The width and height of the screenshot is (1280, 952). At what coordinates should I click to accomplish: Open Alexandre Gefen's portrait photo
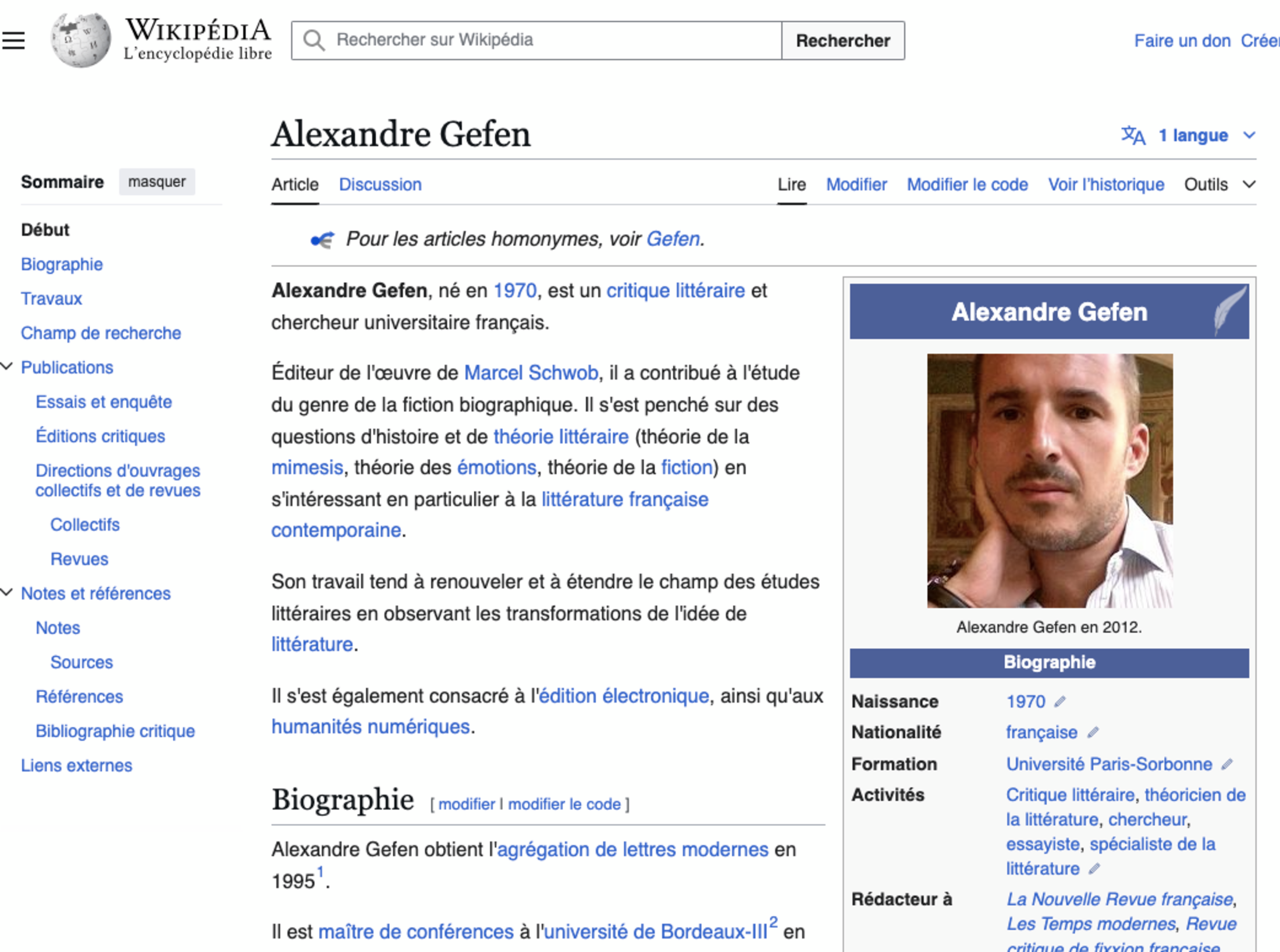pyautogui.click(x=1050, y=481)
